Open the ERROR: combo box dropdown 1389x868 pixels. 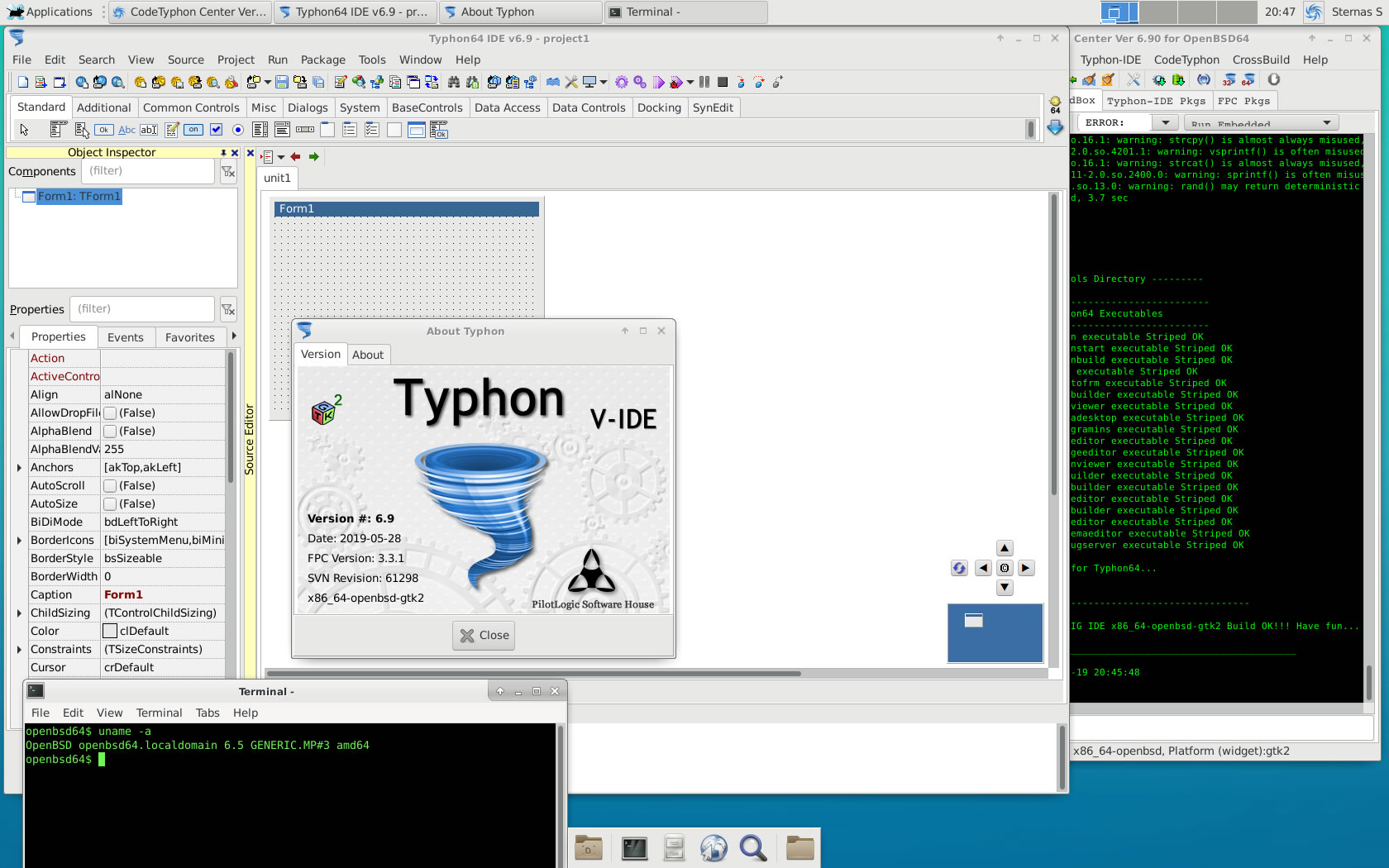pyautogui.click(x=1165, y=122)
